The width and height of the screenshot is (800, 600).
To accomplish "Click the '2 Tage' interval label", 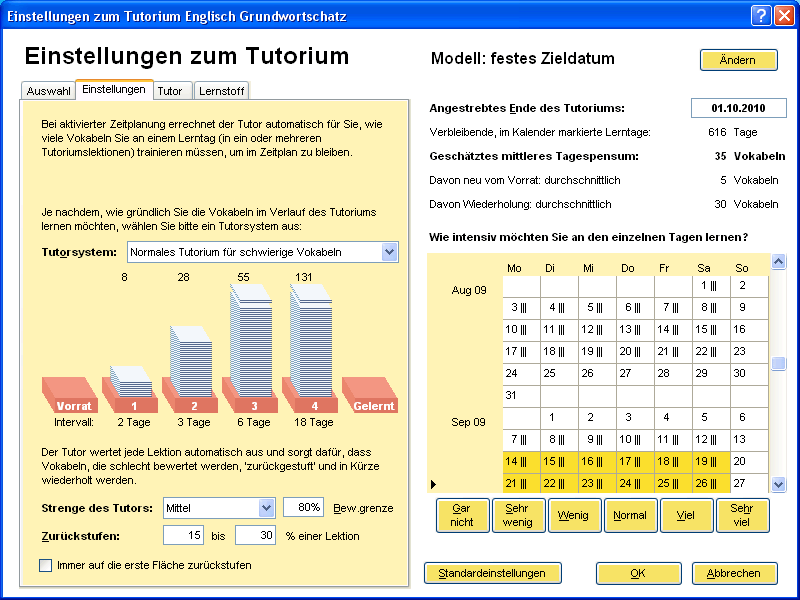I will pyautogui.click(x=134, y=422).
